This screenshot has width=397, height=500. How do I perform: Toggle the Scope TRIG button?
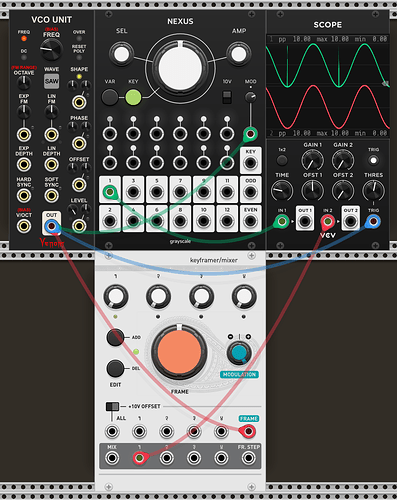point(373,160)
